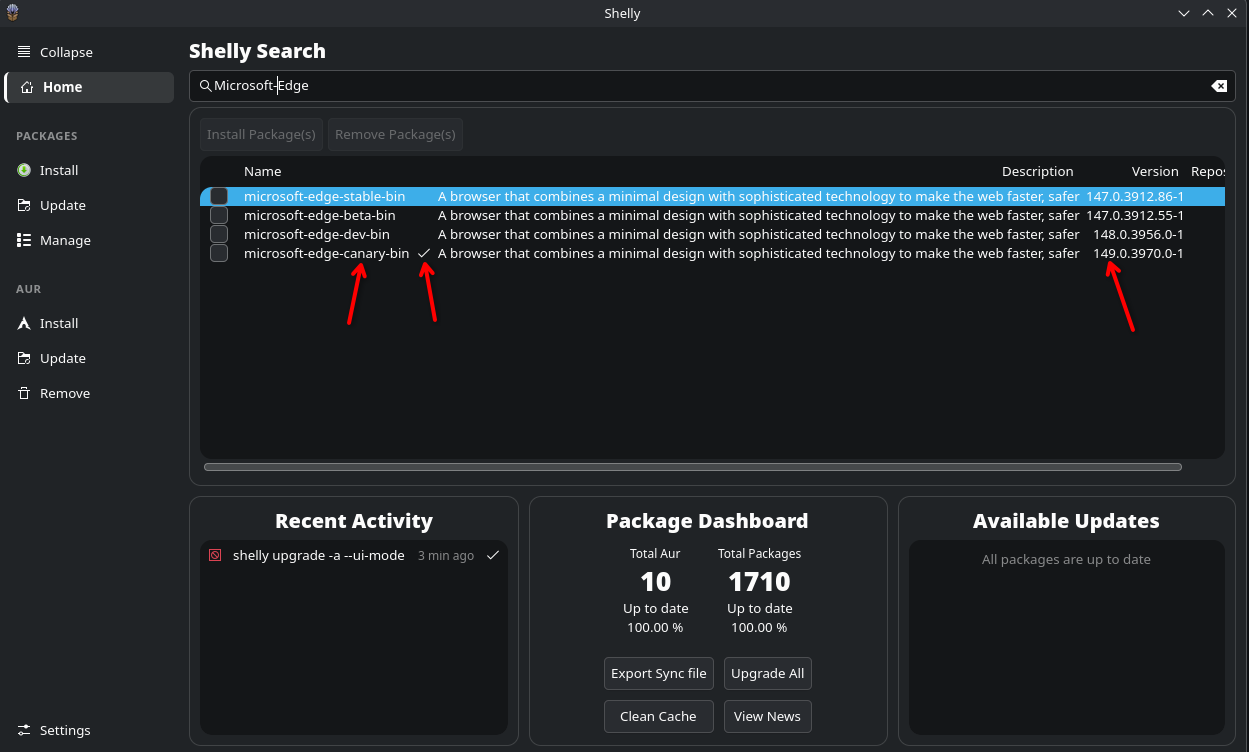The width and height of the screenshot is (1249, 752).
Task: Click version 149.0.3970.0-1 cell
Action: tap(1138, 253)
